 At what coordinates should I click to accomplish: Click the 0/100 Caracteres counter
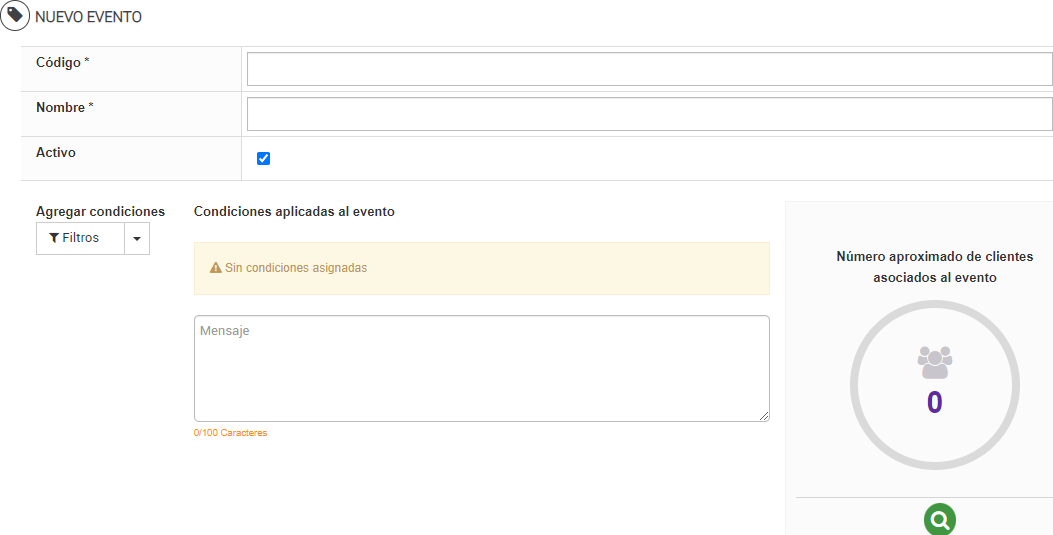click(x=230, y=433)
